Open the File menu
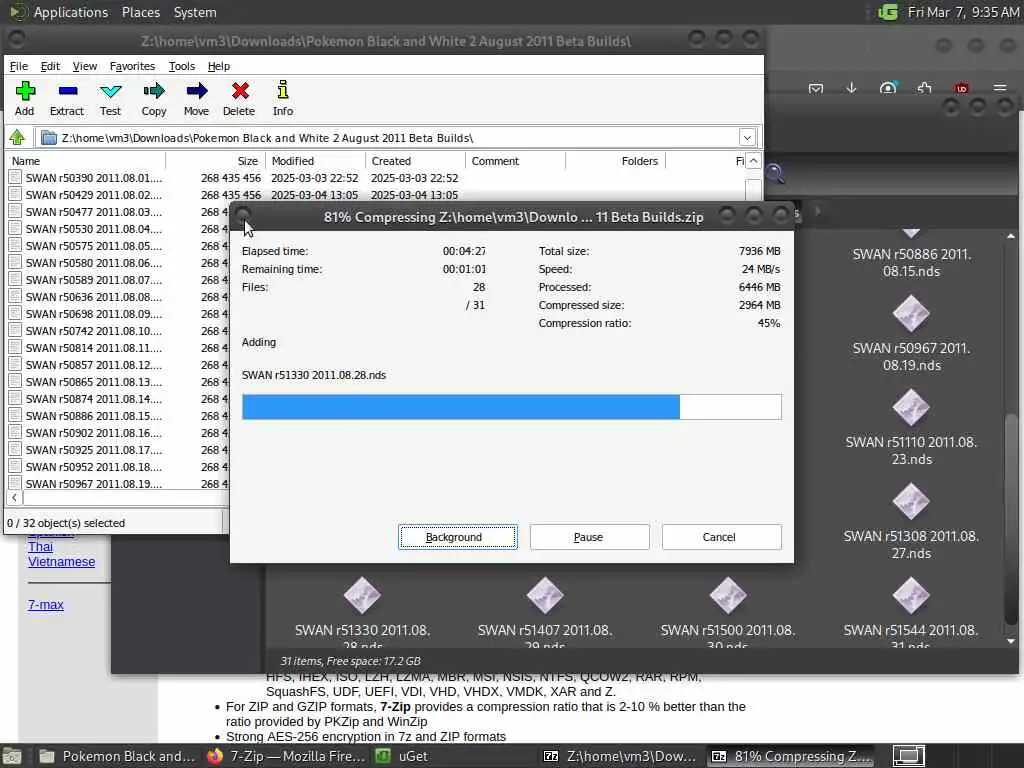Viewport: 1024px width, 768px height. pyautogui.click(x=19, y=66)
